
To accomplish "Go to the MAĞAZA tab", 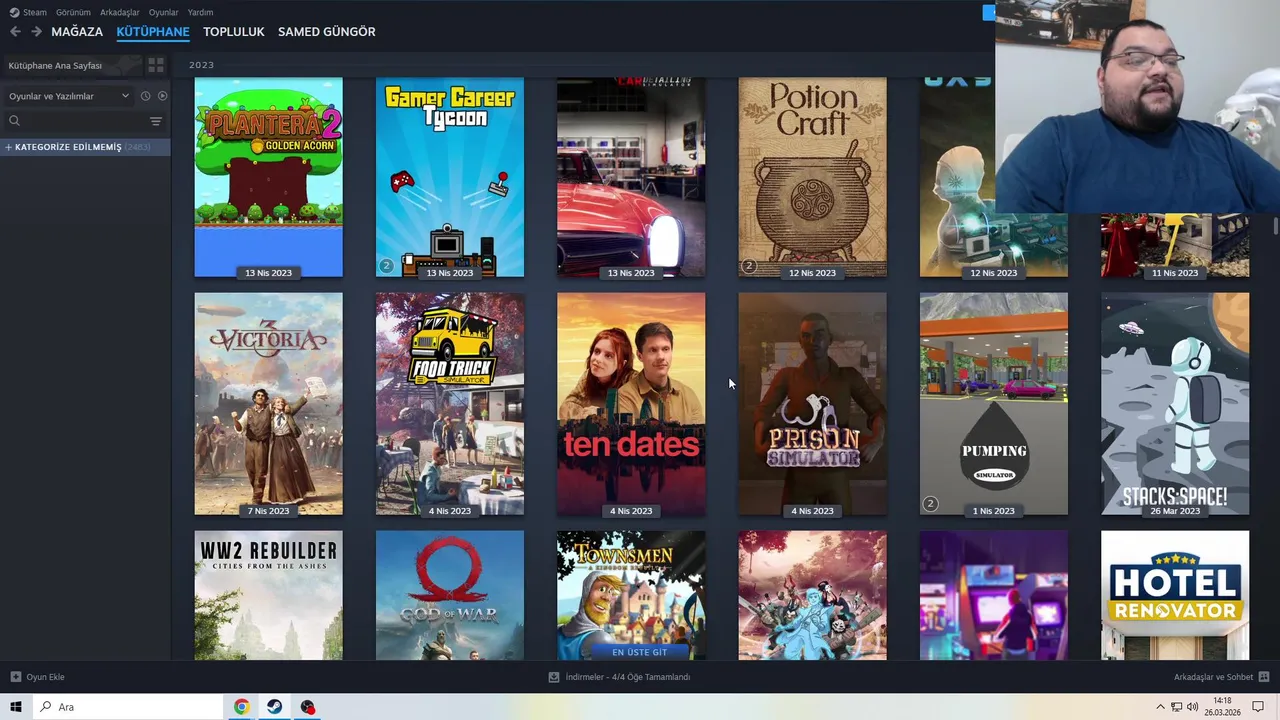I will tap(77, 32).
